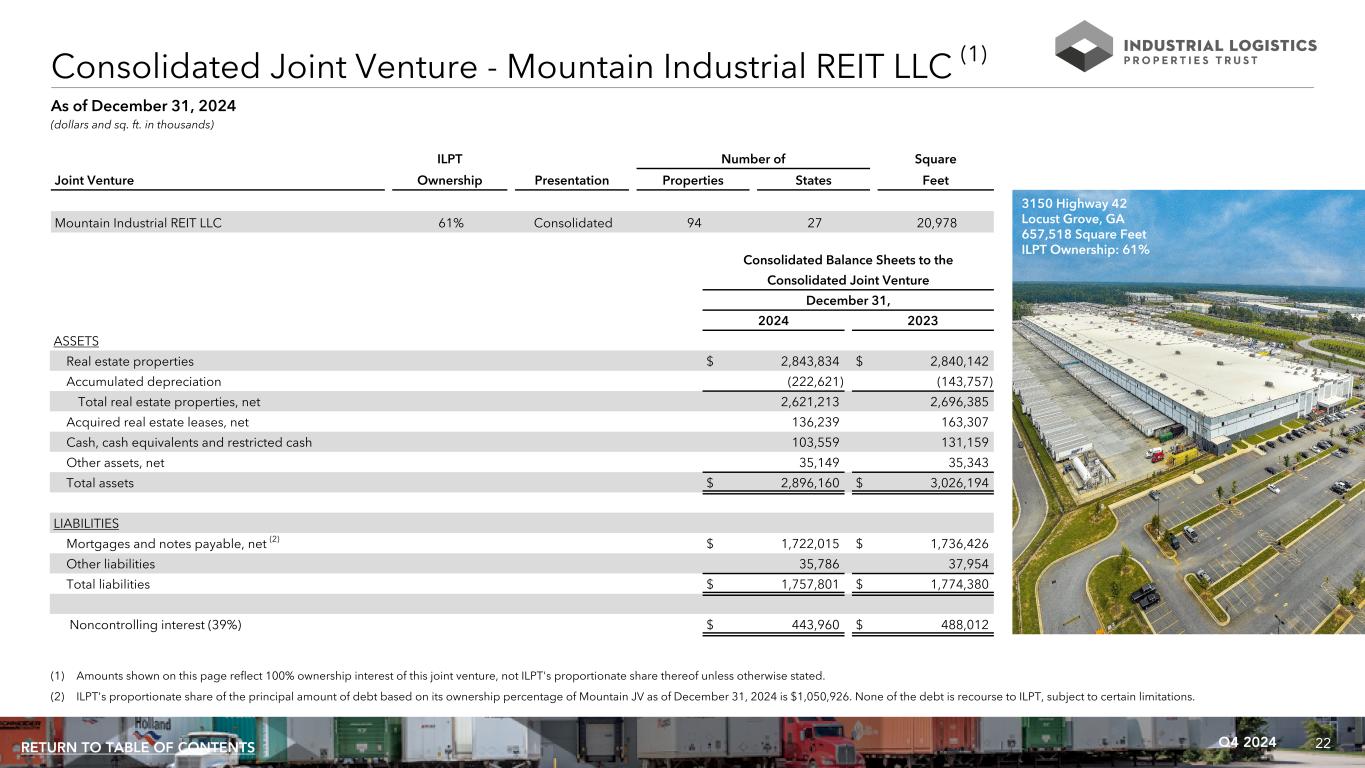
Task: Click the Q4 2024 footer label
Action: (x=1248, y=742)
